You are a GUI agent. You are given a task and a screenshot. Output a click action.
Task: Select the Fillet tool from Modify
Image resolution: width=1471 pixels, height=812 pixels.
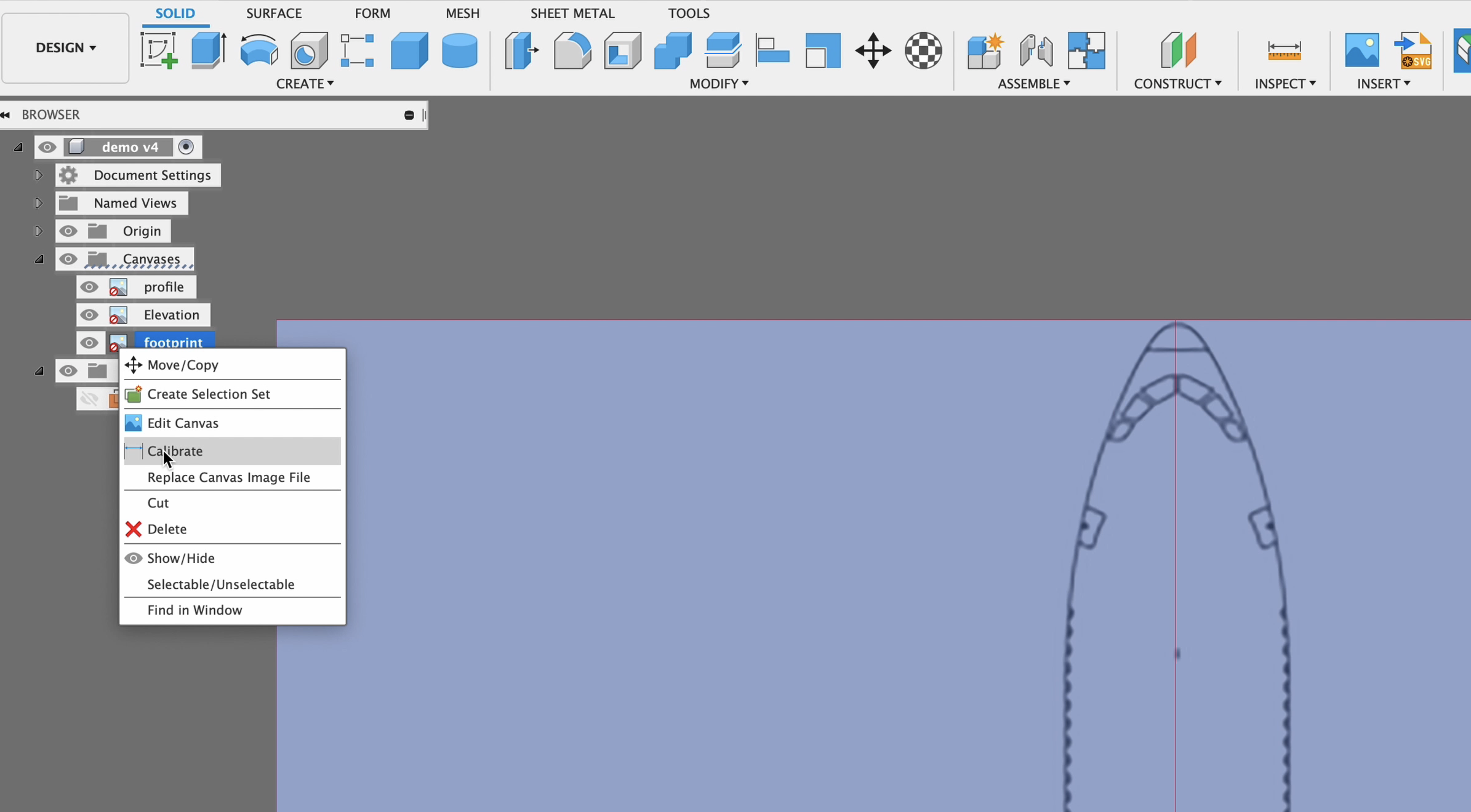coord(571,50)
